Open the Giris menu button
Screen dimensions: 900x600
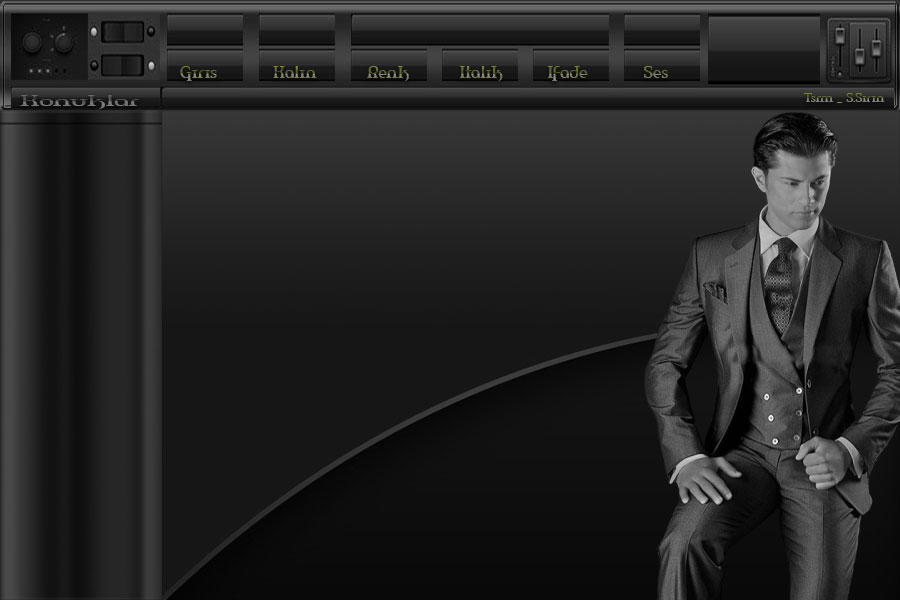point(204,72)
